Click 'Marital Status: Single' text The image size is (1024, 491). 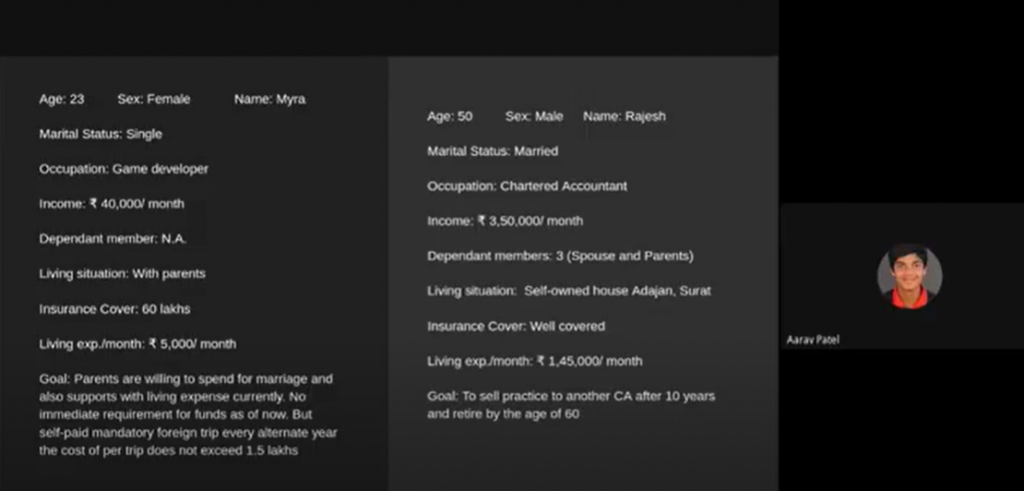coord(101,134)
